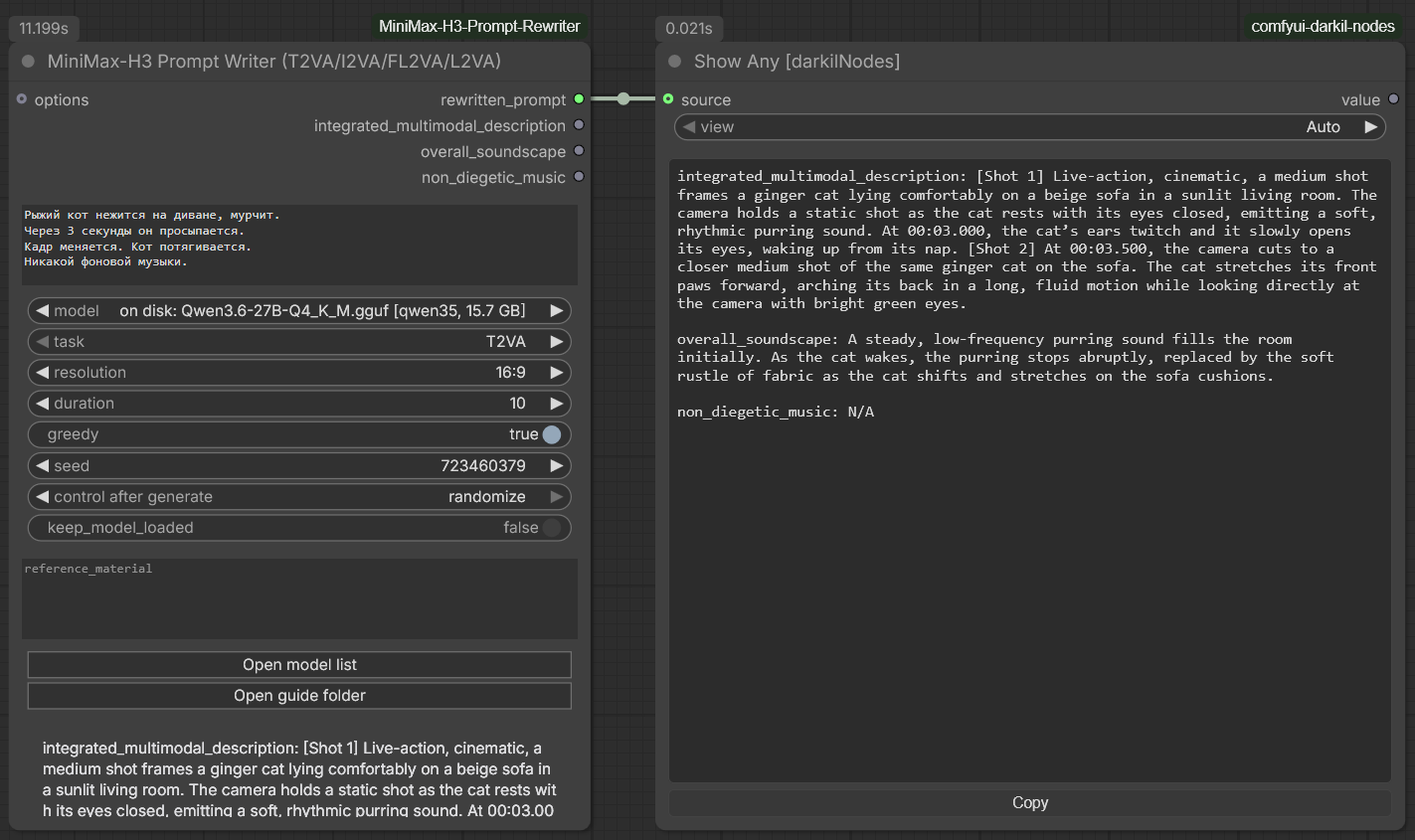
Task: Collapse the MiniMax-H3 Prompt Writer node dot
Action: 28,62
